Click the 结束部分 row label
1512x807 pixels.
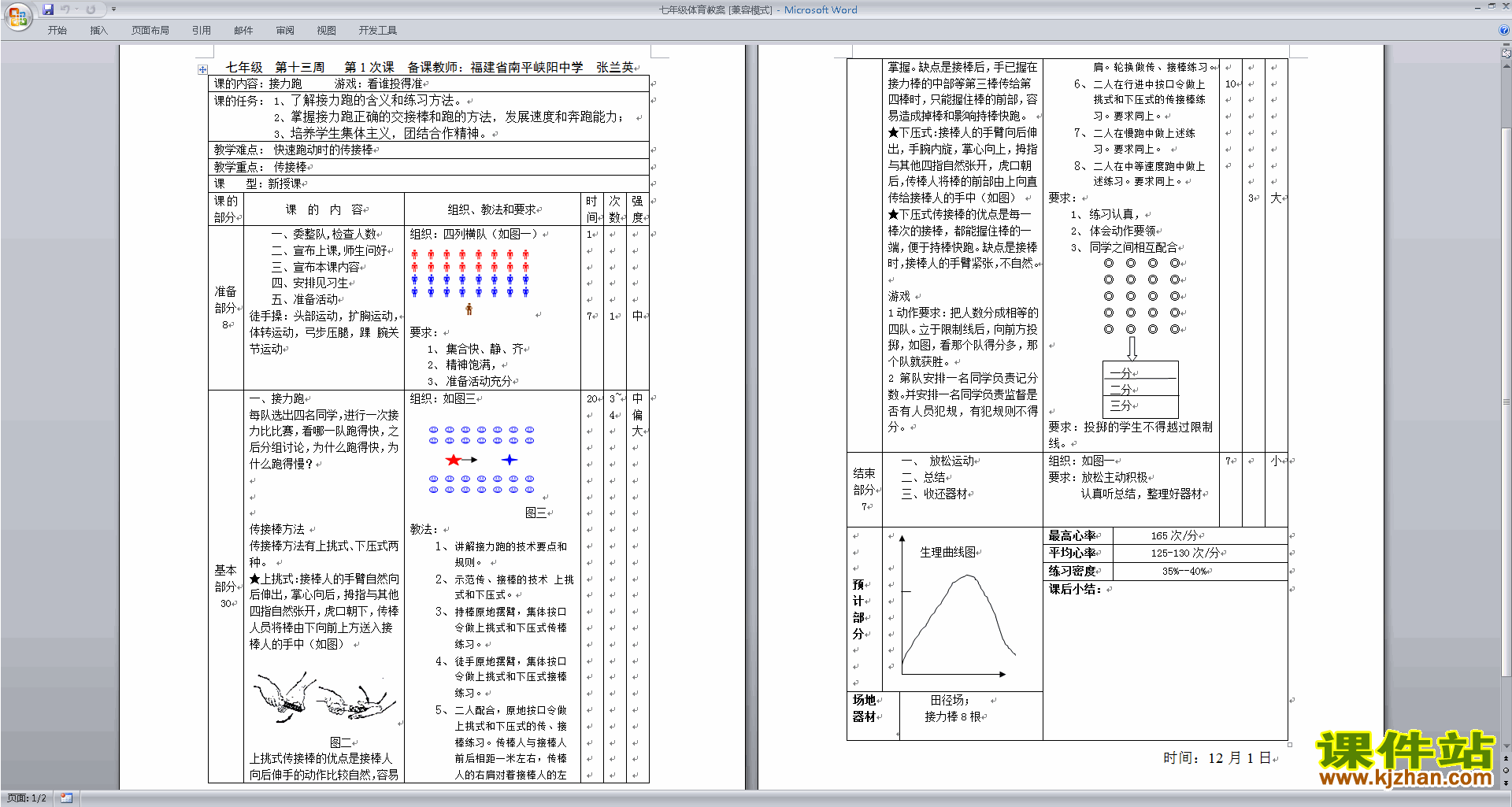865,490
